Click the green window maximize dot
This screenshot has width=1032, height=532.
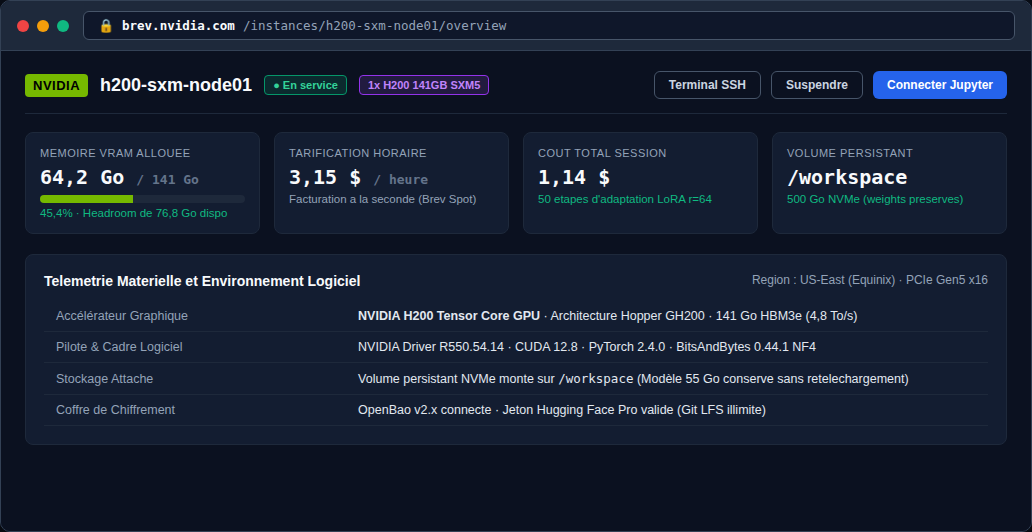pos(63,26)
